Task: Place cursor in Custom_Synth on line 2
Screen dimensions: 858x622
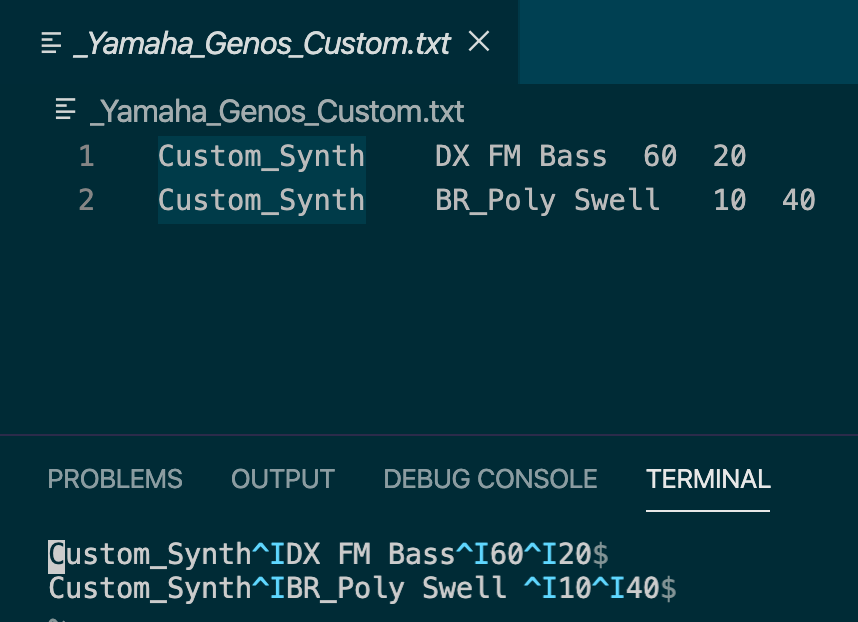Action: click(261, 200)
